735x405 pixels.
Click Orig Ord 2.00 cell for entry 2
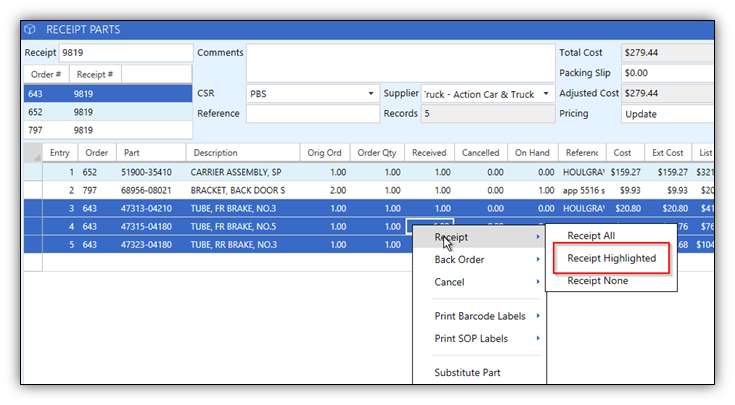tap(324, 190)
